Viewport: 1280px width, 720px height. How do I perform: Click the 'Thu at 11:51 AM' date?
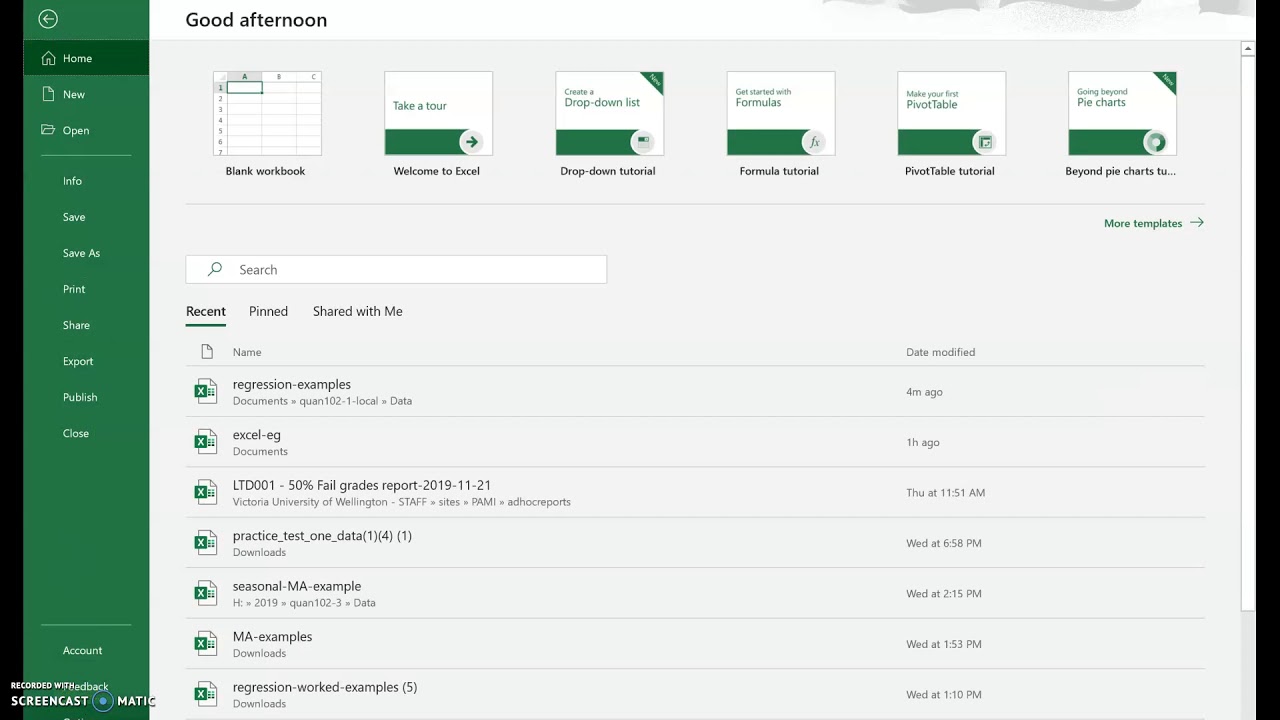tap(945, 493)
